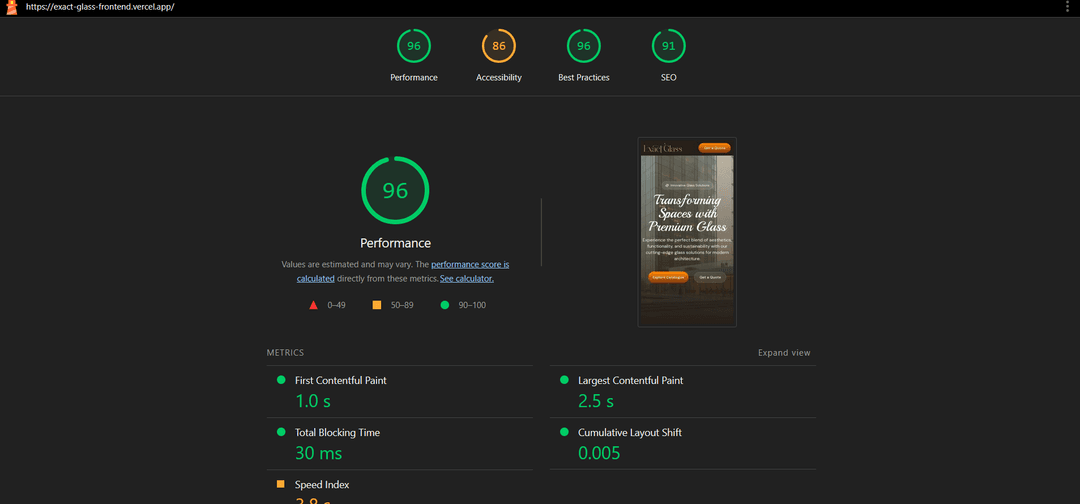Screen dimensions: 1080x504
Task: Expand the First Contentful Paint metric
Action: [x=340, y=381]
